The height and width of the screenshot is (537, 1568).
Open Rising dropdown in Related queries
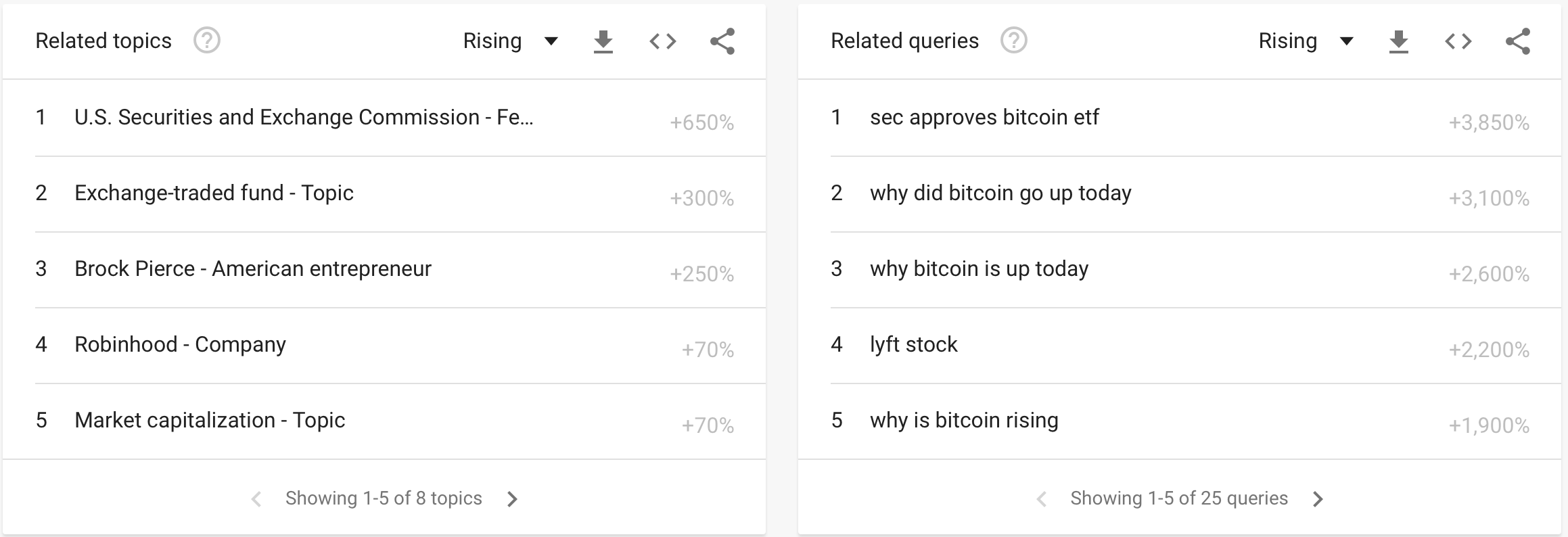tap(1306, 41)
